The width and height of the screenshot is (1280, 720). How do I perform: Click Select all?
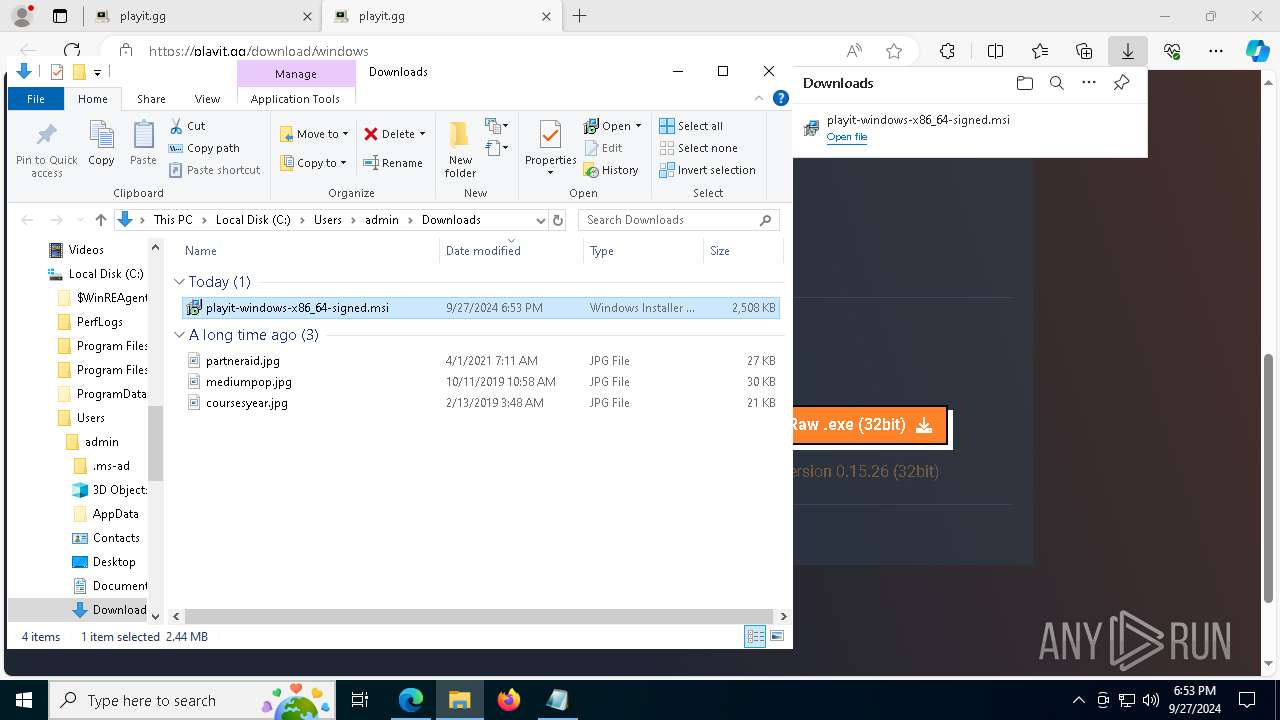[x=691, y=126]
